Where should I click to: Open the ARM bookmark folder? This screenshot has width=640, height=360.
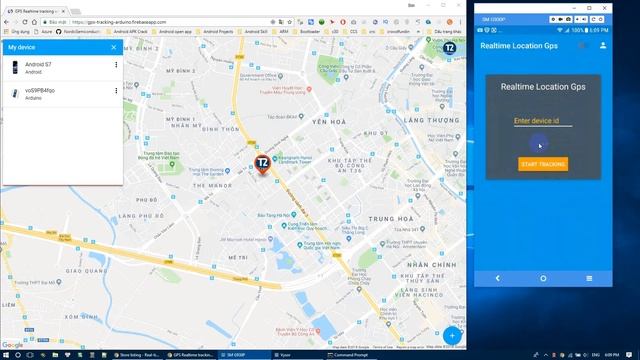click(x=280, y=31)
